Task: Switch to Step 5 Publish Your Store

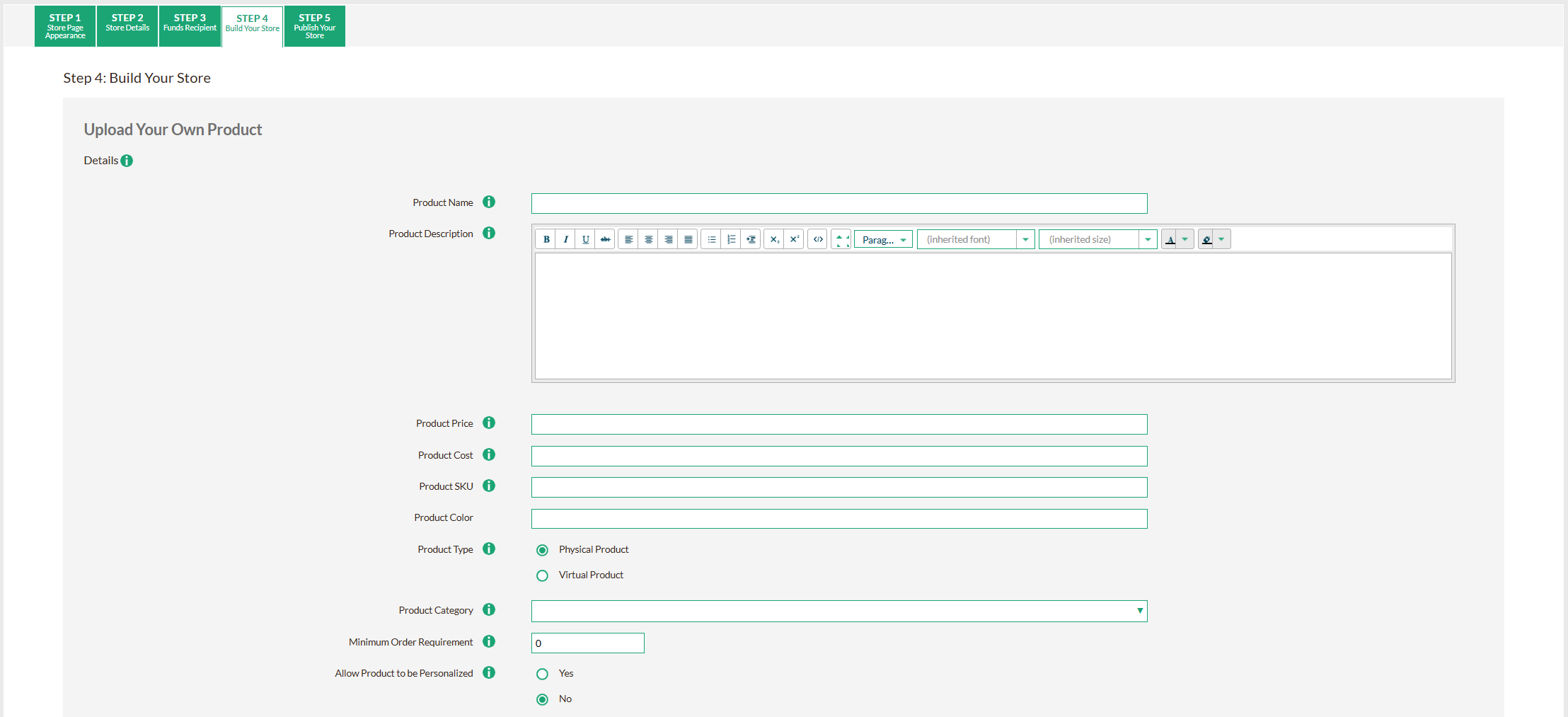Action: (314, 26)
